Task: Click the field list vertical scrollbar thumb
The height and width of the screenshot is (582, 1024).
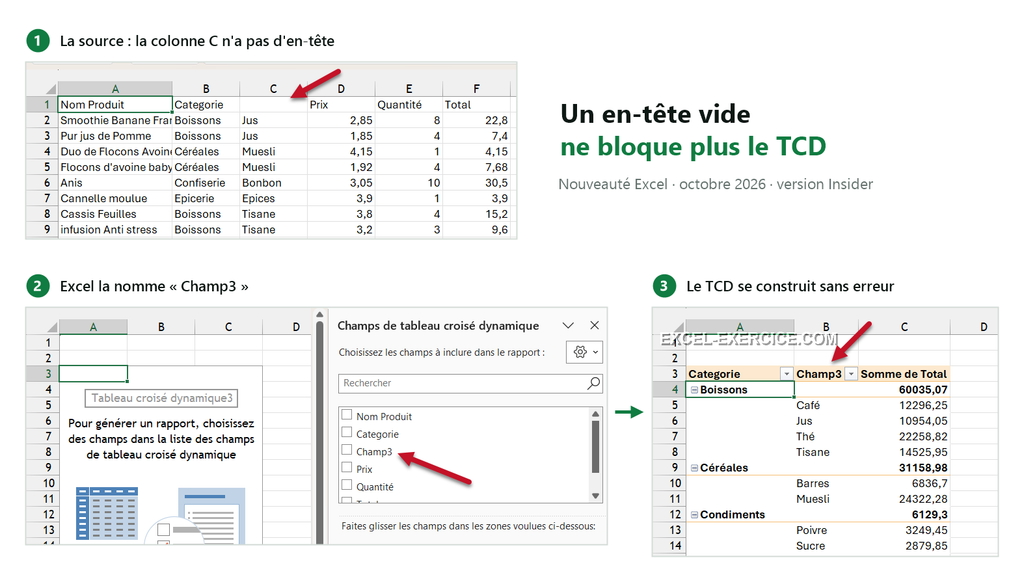Action: (595, 446)
